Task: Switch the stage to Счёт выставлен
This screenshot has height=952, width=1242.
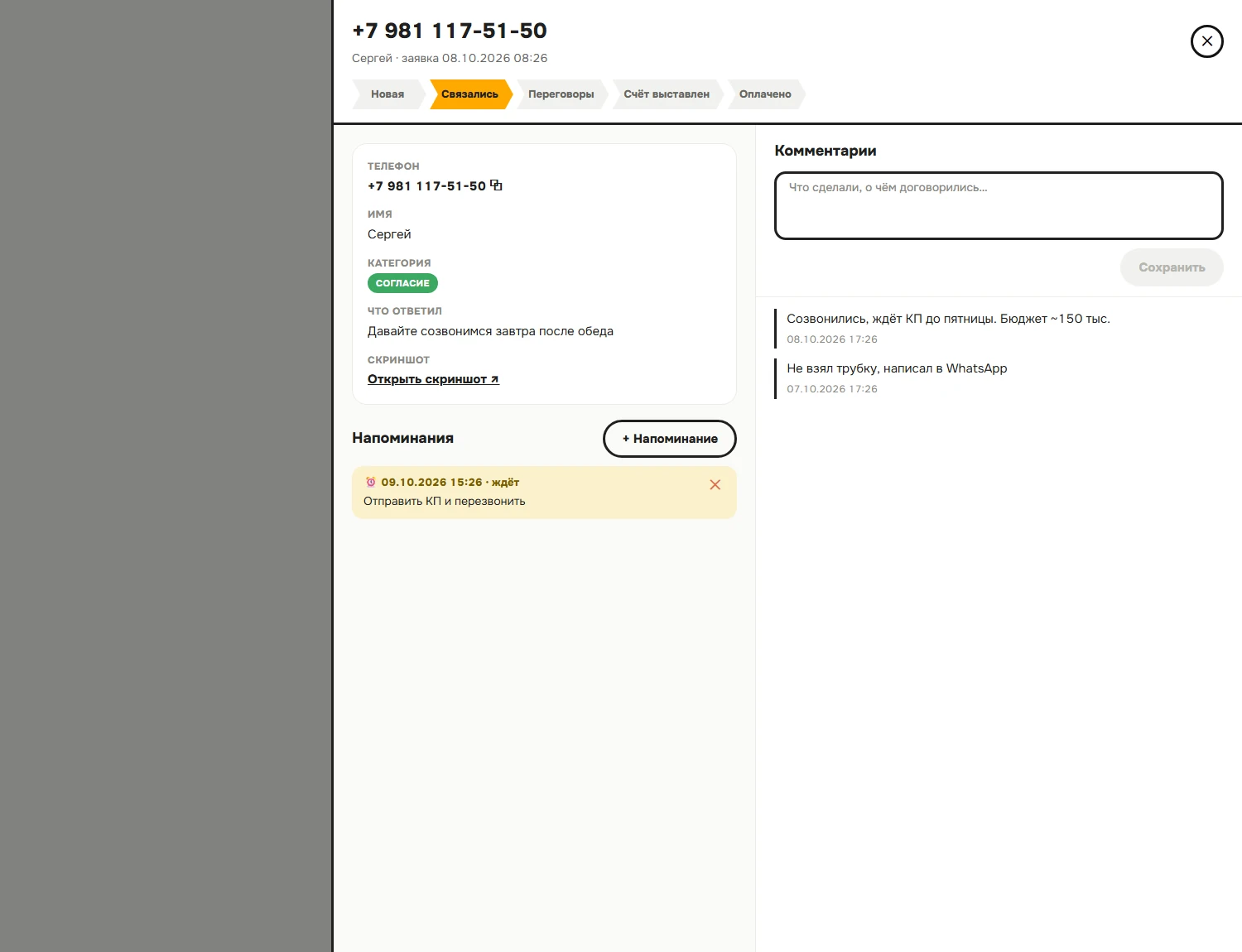Action: (x=667, y=94)
